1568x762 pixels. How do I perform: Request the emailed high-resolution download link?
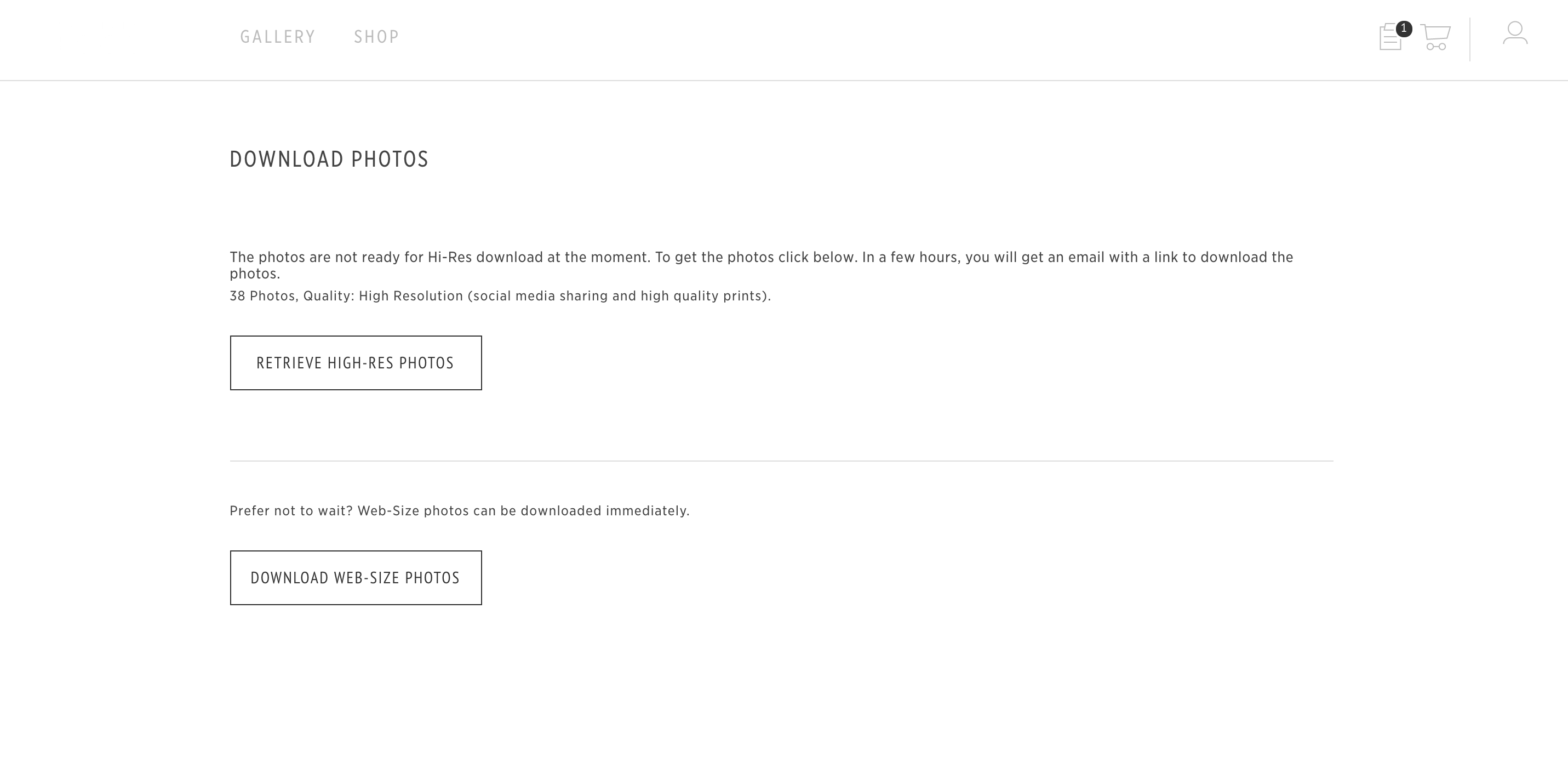(356, 363)
